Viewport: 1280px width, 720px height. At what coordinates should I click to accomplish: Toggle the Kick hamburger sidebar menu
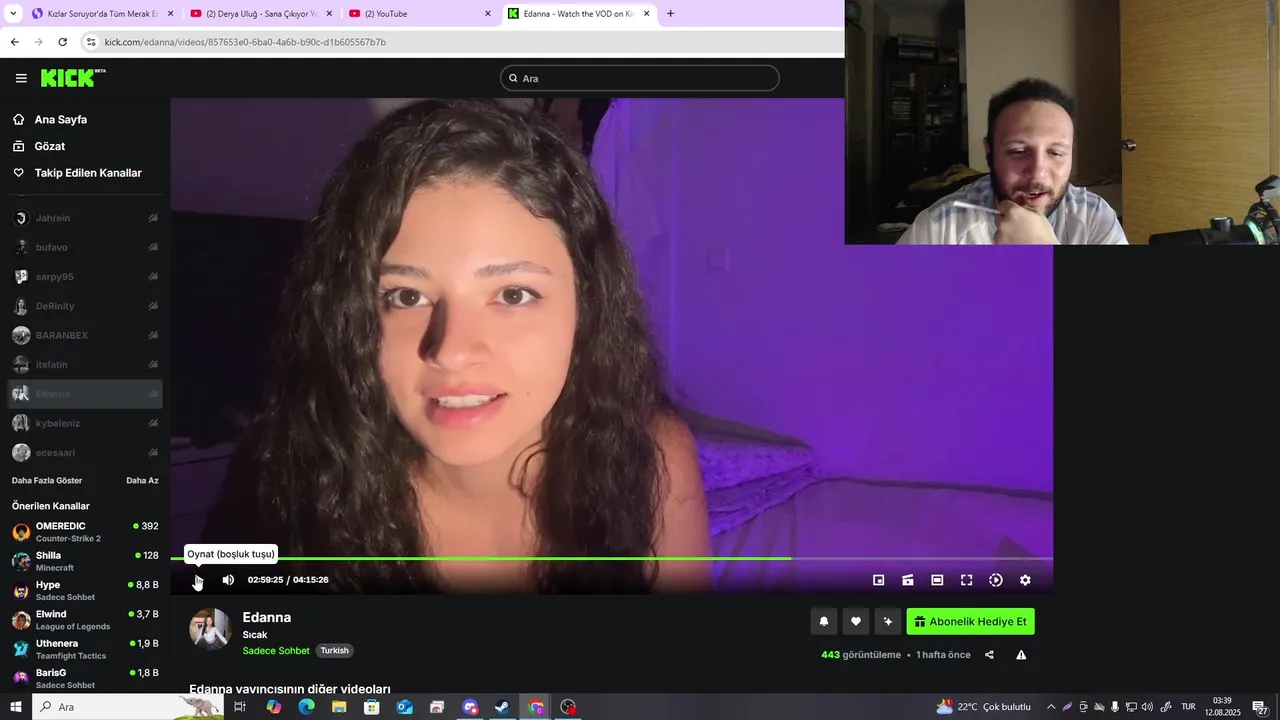pos(21,78)
